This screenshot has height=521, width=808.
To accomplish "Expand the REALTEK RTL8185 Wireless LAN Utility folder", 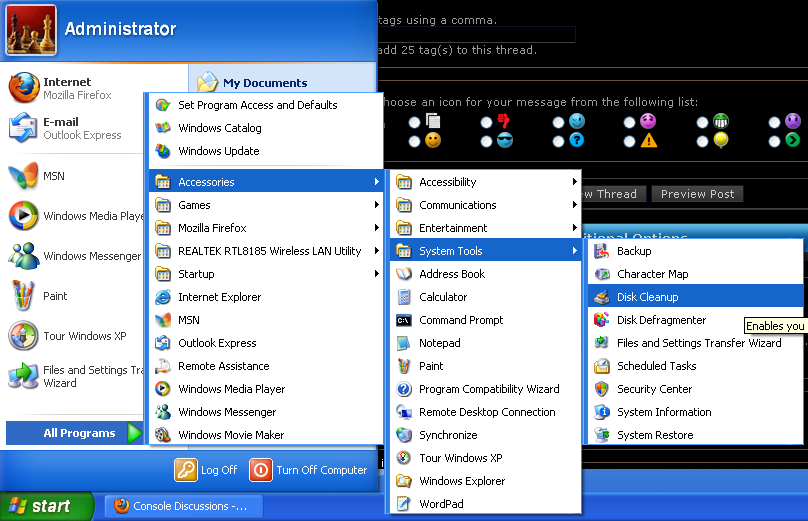I will [x=266, y=251].
